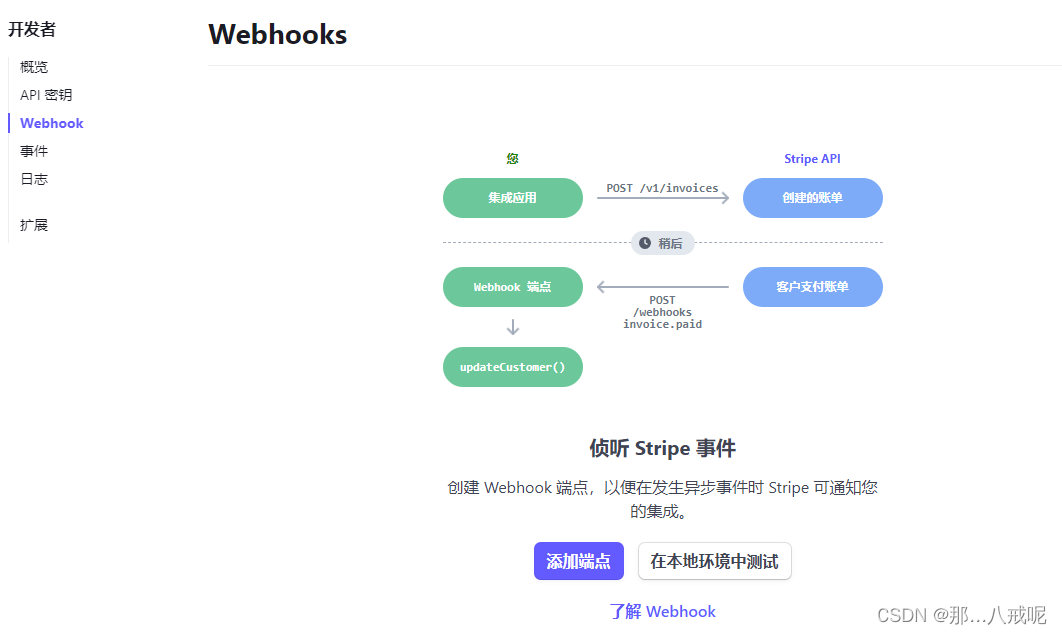
Task: Click the 侦听 Stripe 事件 heading
Action: coord(662,448)
